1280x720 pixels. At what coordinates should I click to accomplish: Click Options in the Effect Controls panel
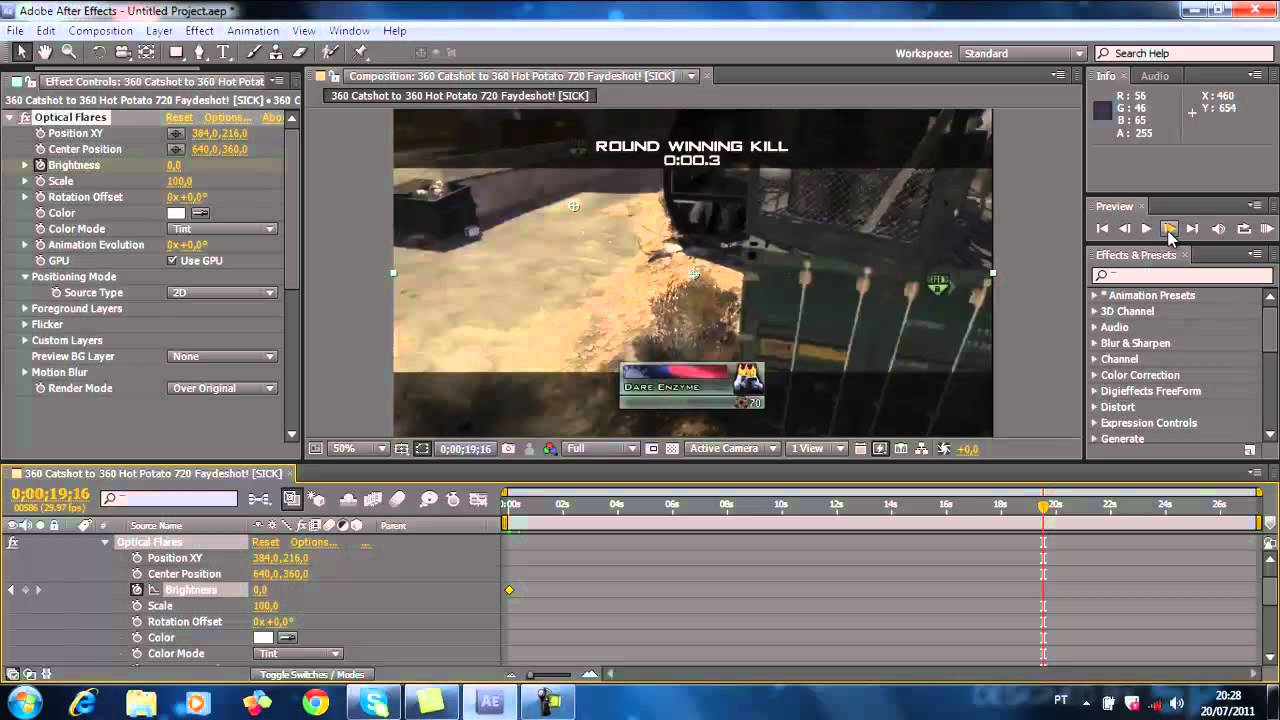(227, 118)
